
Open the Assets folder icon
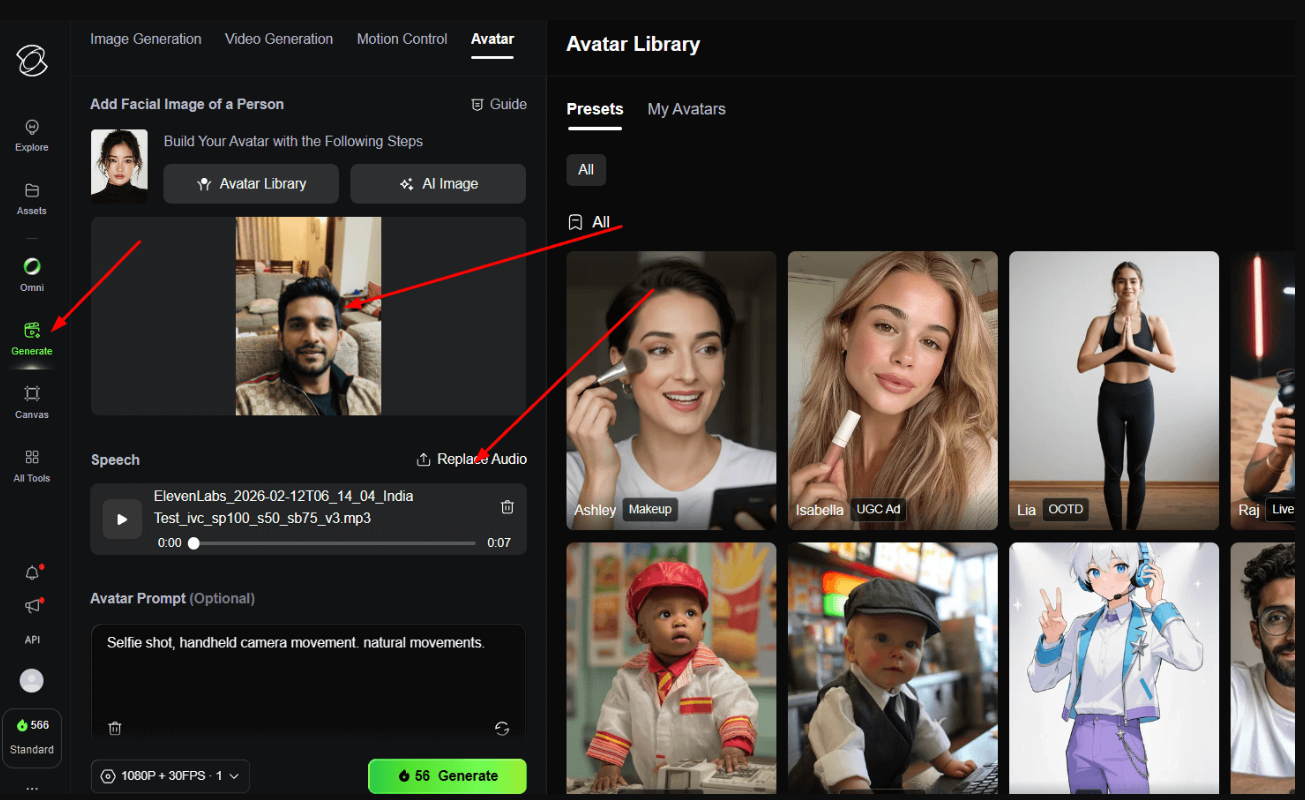(32, 198)
